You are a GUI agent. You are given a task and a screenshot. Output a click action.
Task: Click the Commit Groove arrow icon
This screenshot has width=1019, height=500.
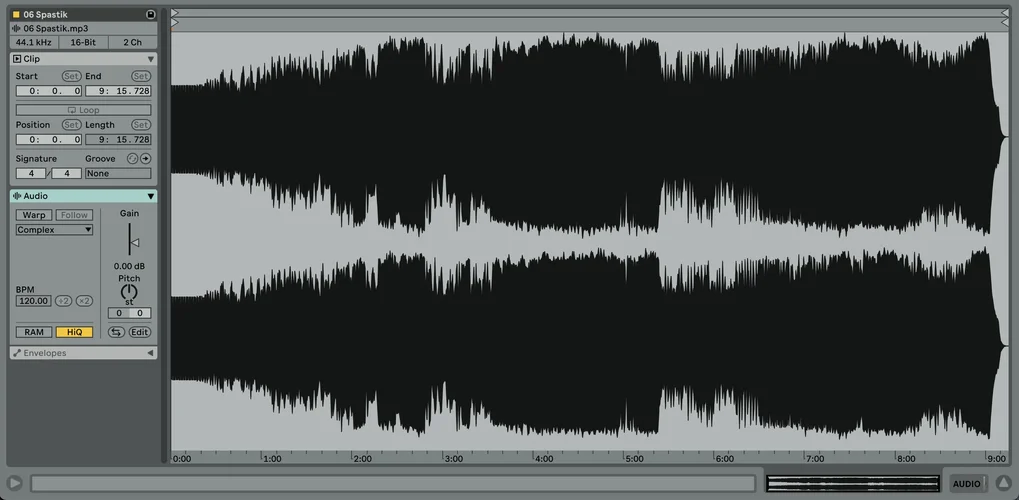pos(146,159)
